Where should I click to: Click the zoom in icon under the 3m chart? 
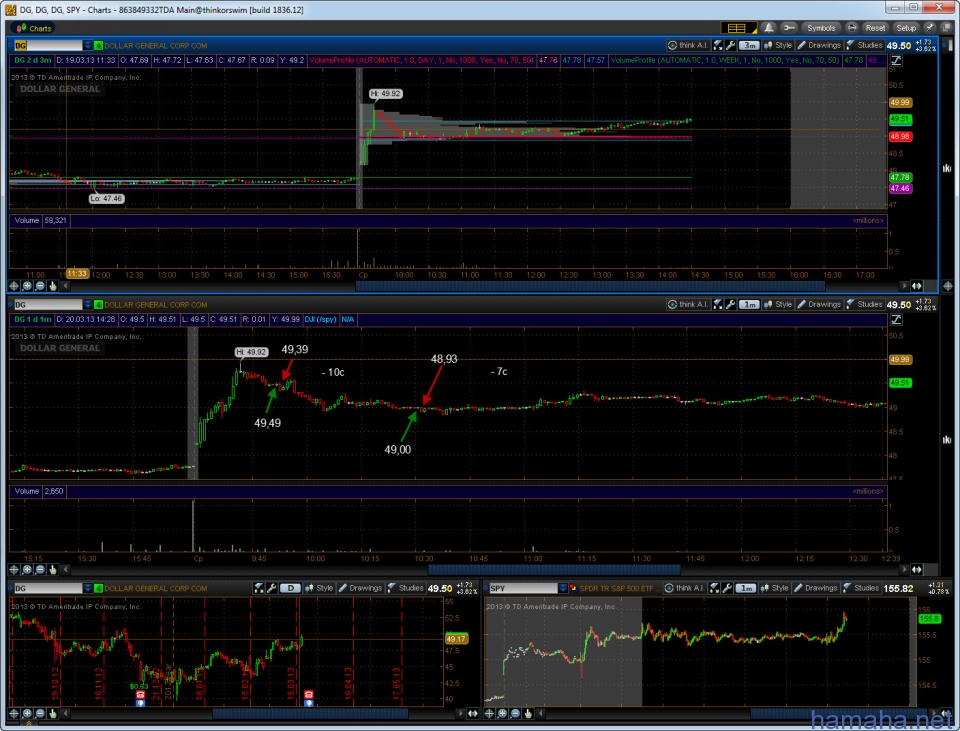27,286
